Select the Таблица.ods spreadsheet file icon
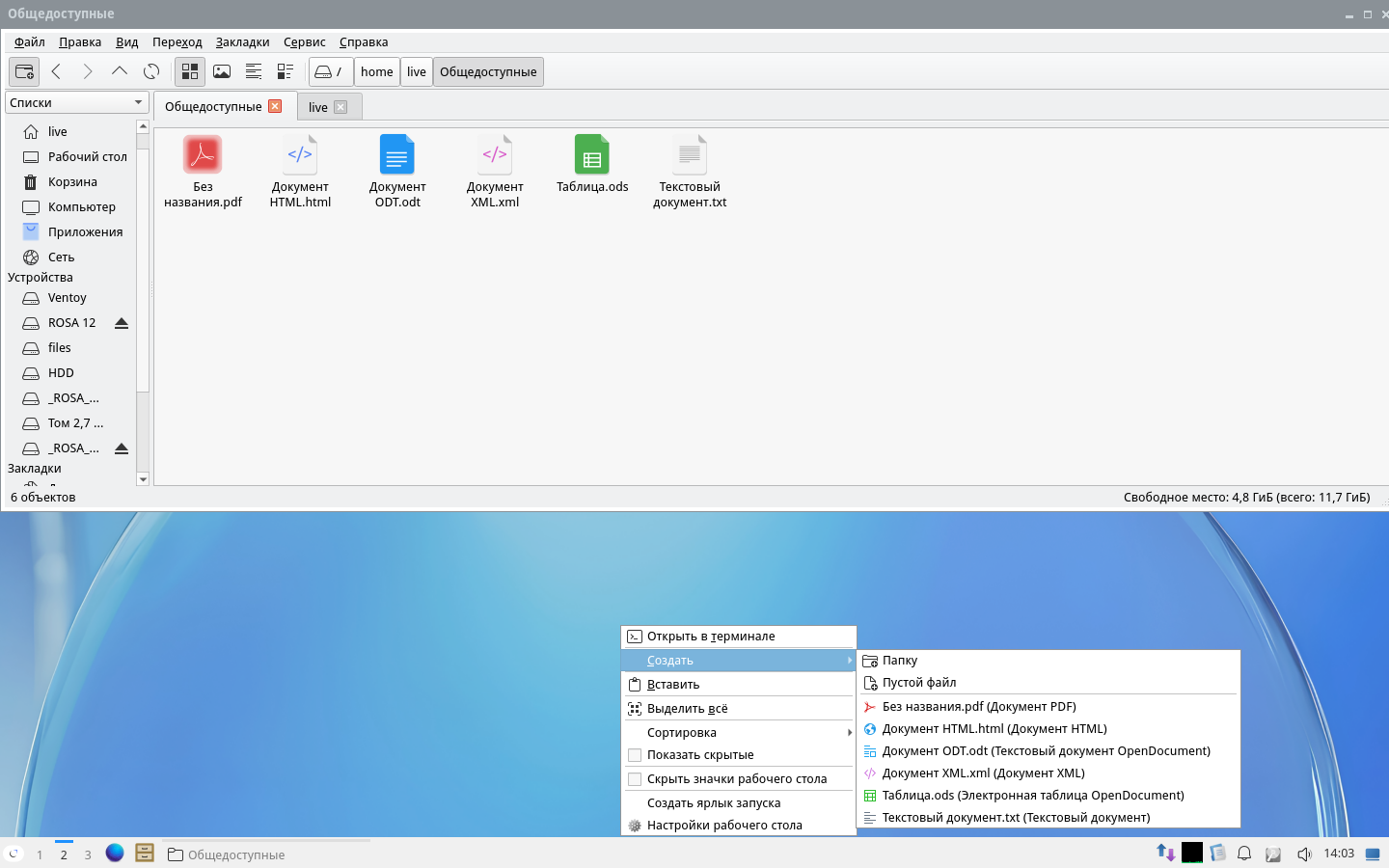1389x868 pixels. click(x=592, y=154)
